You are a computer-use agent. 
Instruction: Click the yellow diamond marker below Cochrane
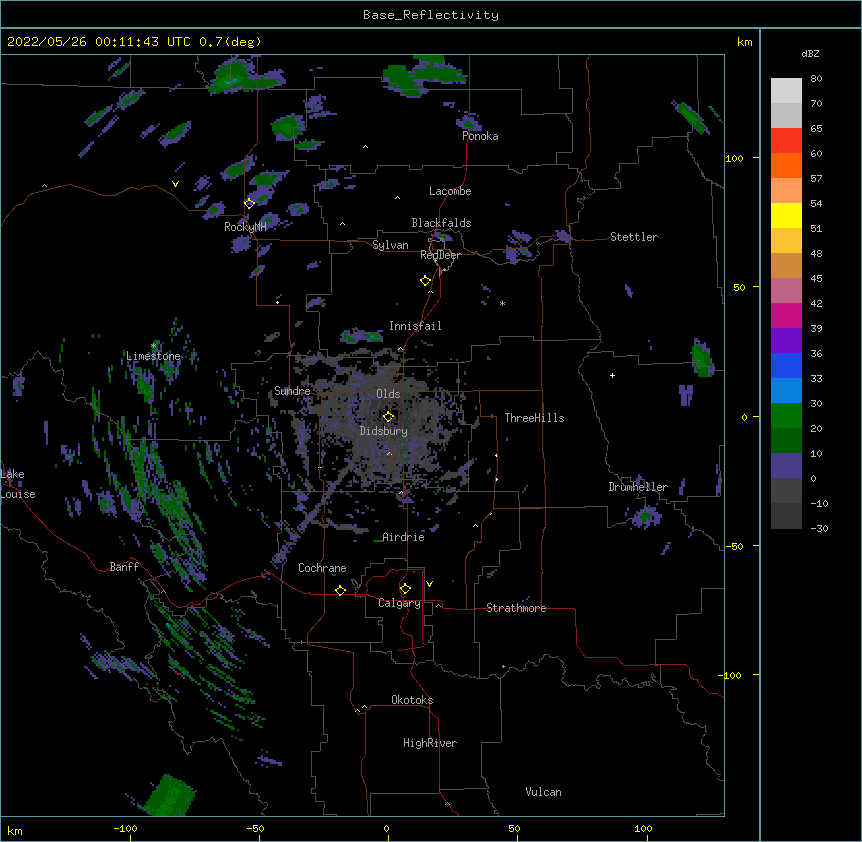(340, 590)
